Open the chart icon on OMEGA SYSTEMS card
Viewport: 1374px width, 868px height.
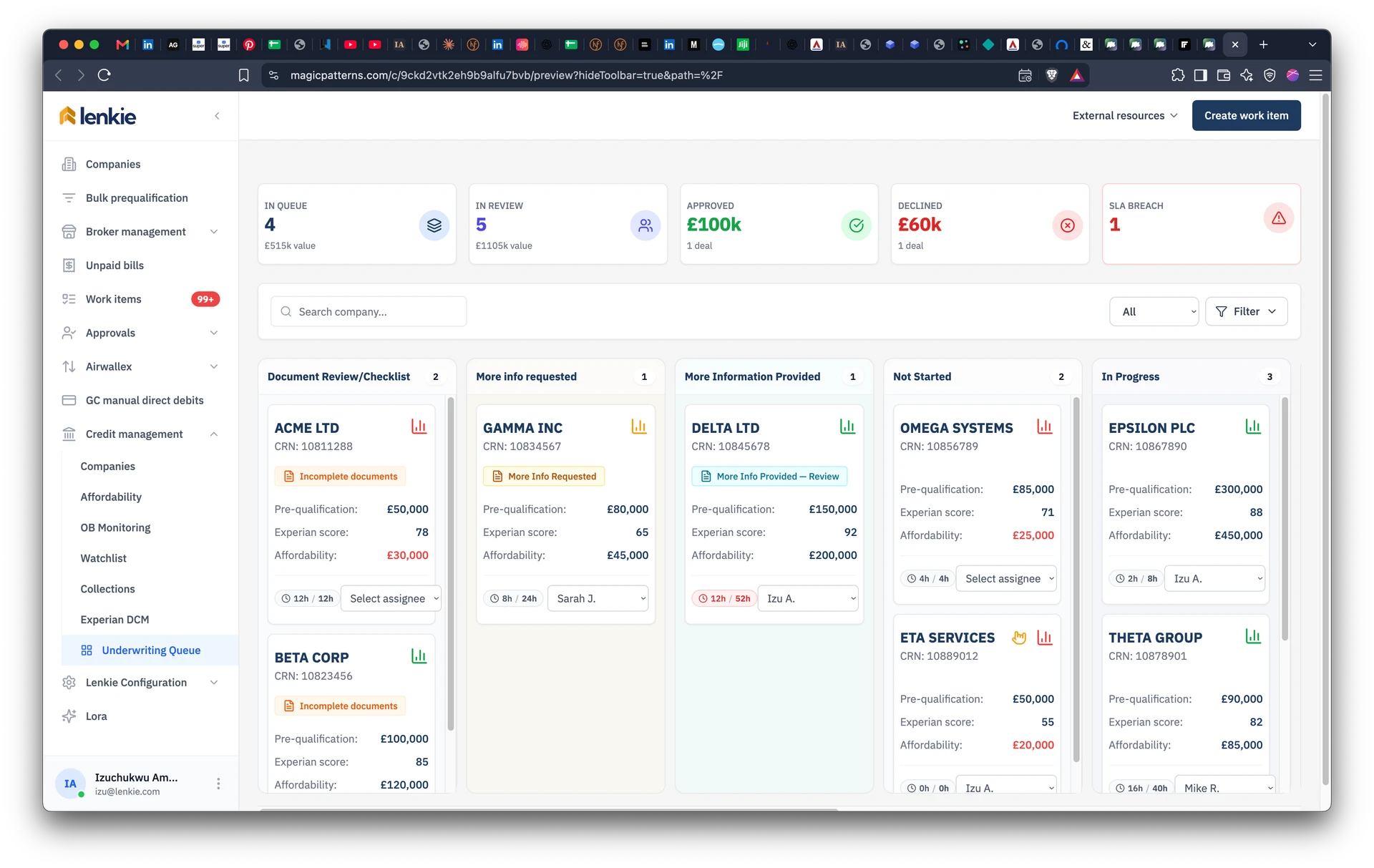tap(1044, 427)
